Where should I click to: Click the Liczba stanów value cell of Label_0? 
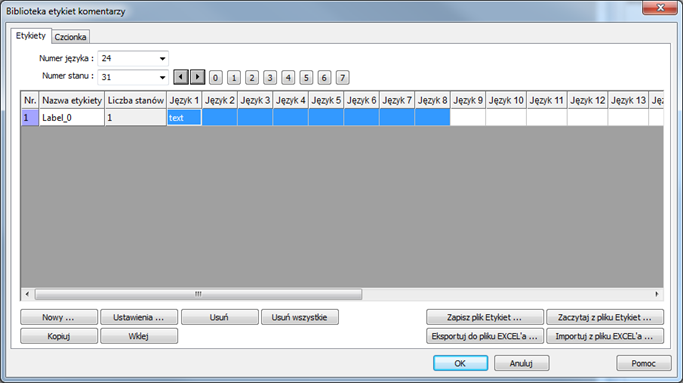[135, 118]
